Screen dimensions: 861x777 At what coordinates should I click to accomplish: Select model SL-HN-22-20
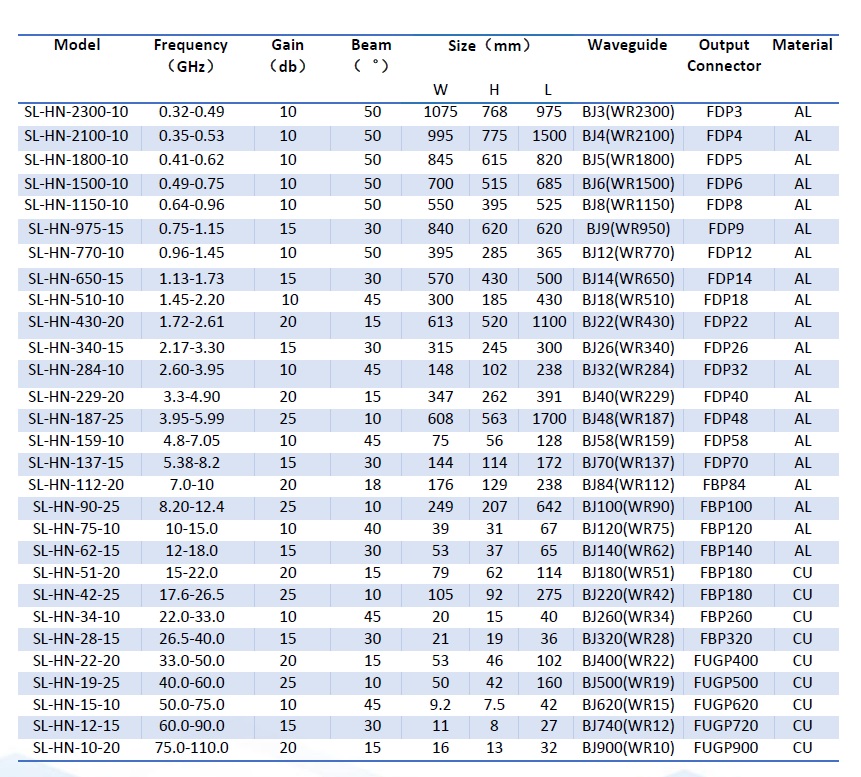coord(76,661)
